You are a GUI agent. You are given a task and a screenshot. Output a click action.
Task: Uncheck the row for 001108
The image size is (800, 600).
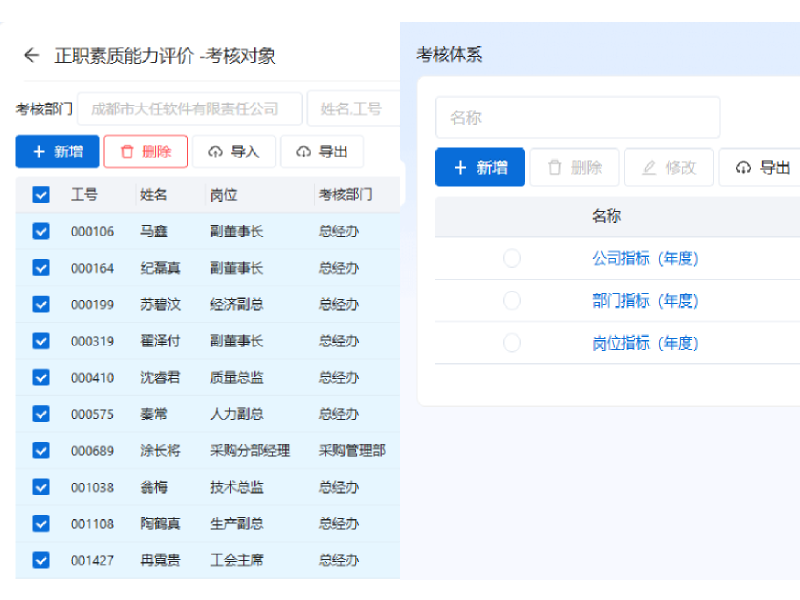pyautogui.click(x=41, y=523)
